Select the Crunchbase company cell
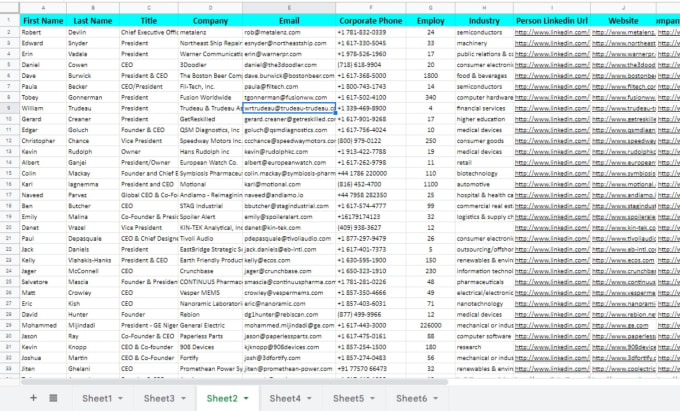The image size is (680, 411). click(210, 271)
